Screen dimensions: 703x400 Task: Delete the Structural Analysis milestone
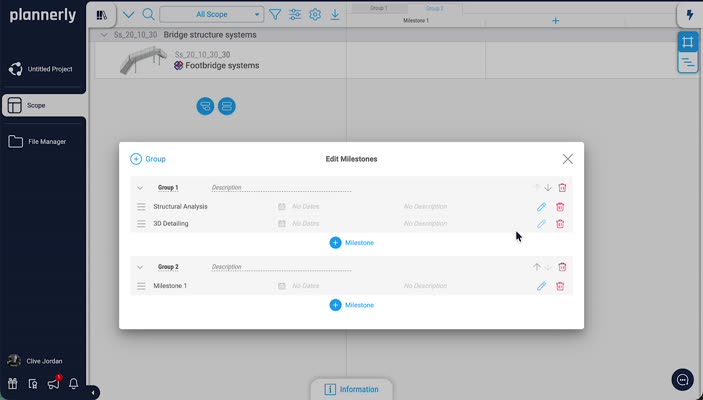[x=560, y=207]
